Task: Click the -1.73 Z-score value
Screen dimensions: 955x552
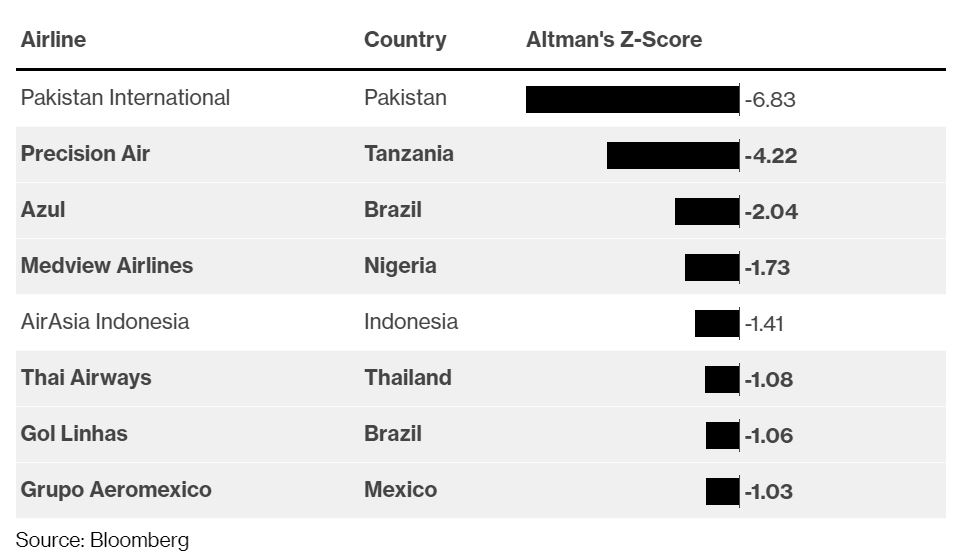Action: (767, 267)
